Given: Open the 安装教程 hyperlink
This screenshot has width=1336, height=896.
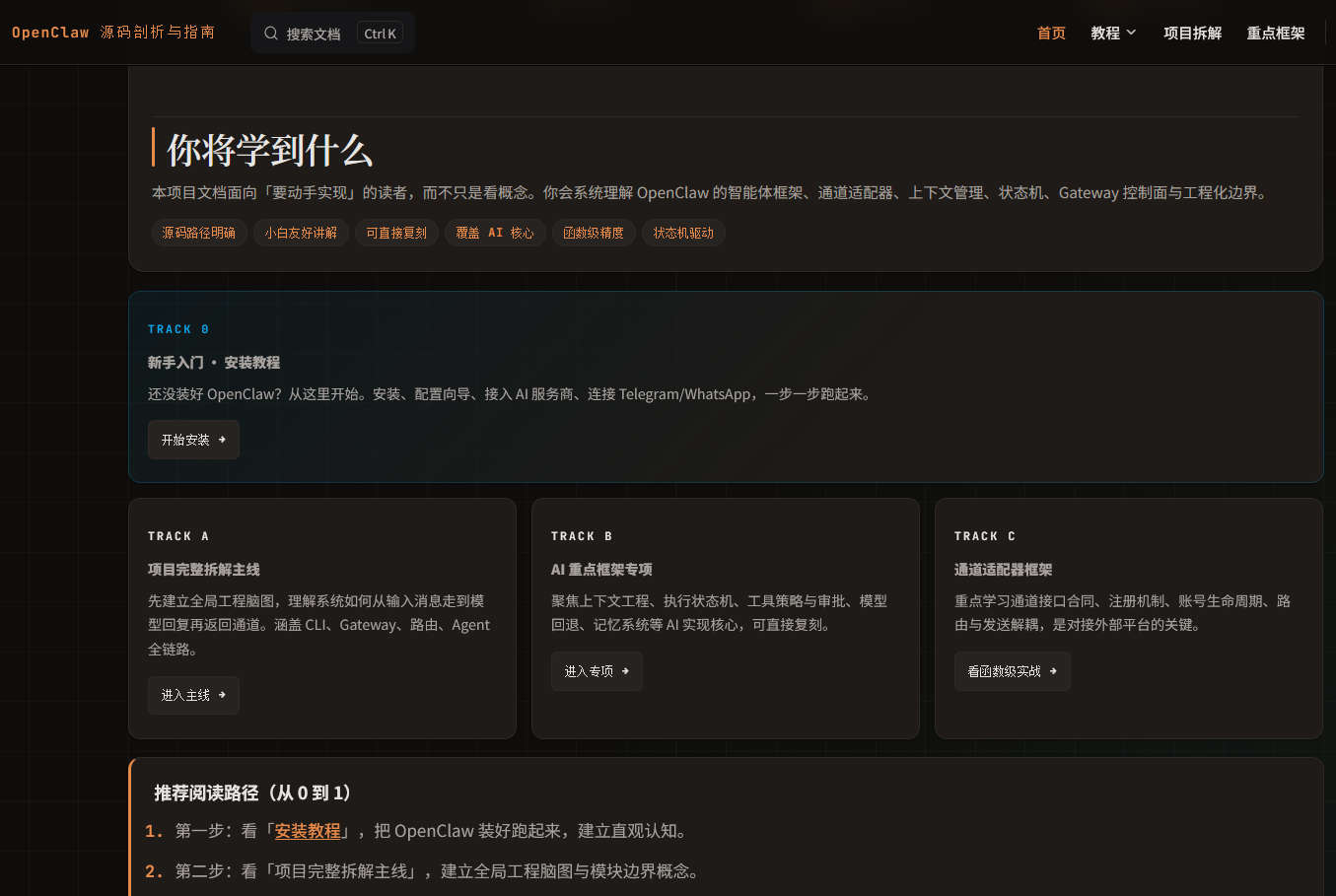Looking at the screenshot, I should (x=308, y=831).
